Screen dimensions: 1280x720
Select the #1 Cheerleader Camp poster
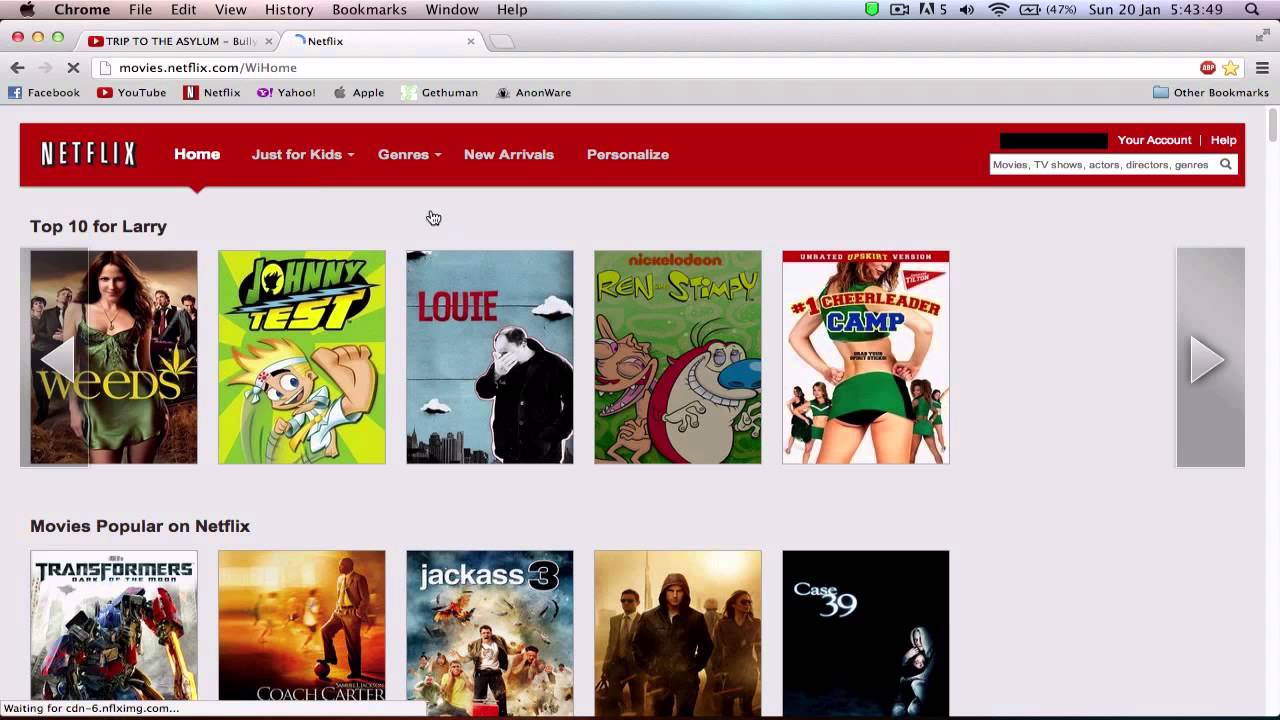click(865, 357)
